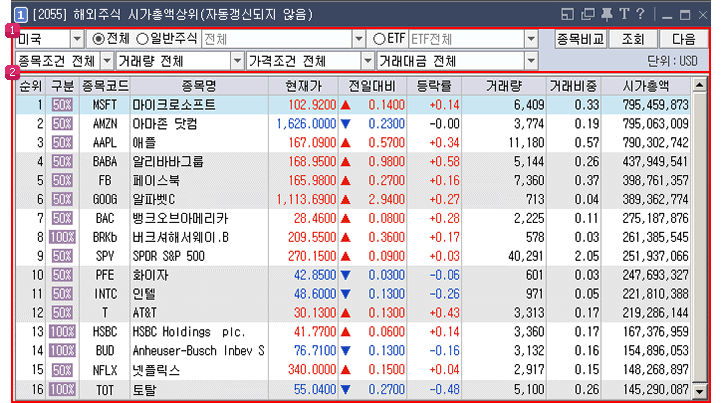Click the vertical scrollbar track of the table
This screenshot has width=723, height=403.
(x=699, y=238)
